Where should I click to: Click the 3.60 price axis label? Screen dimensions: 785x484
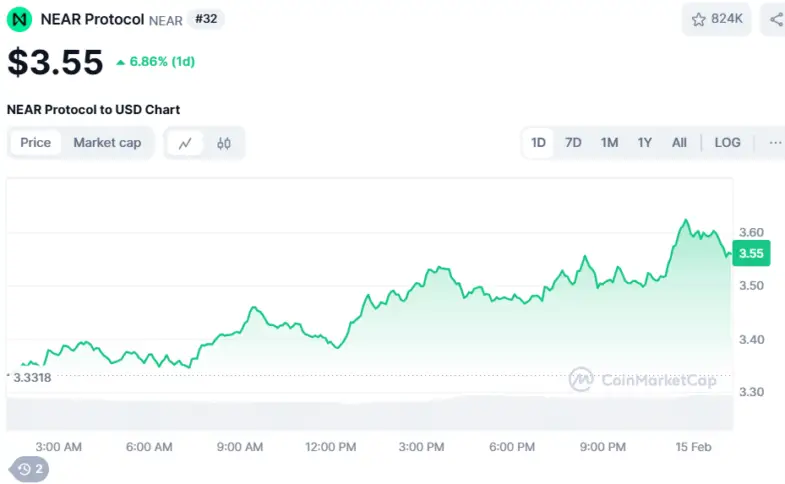[x=751, y=232]
